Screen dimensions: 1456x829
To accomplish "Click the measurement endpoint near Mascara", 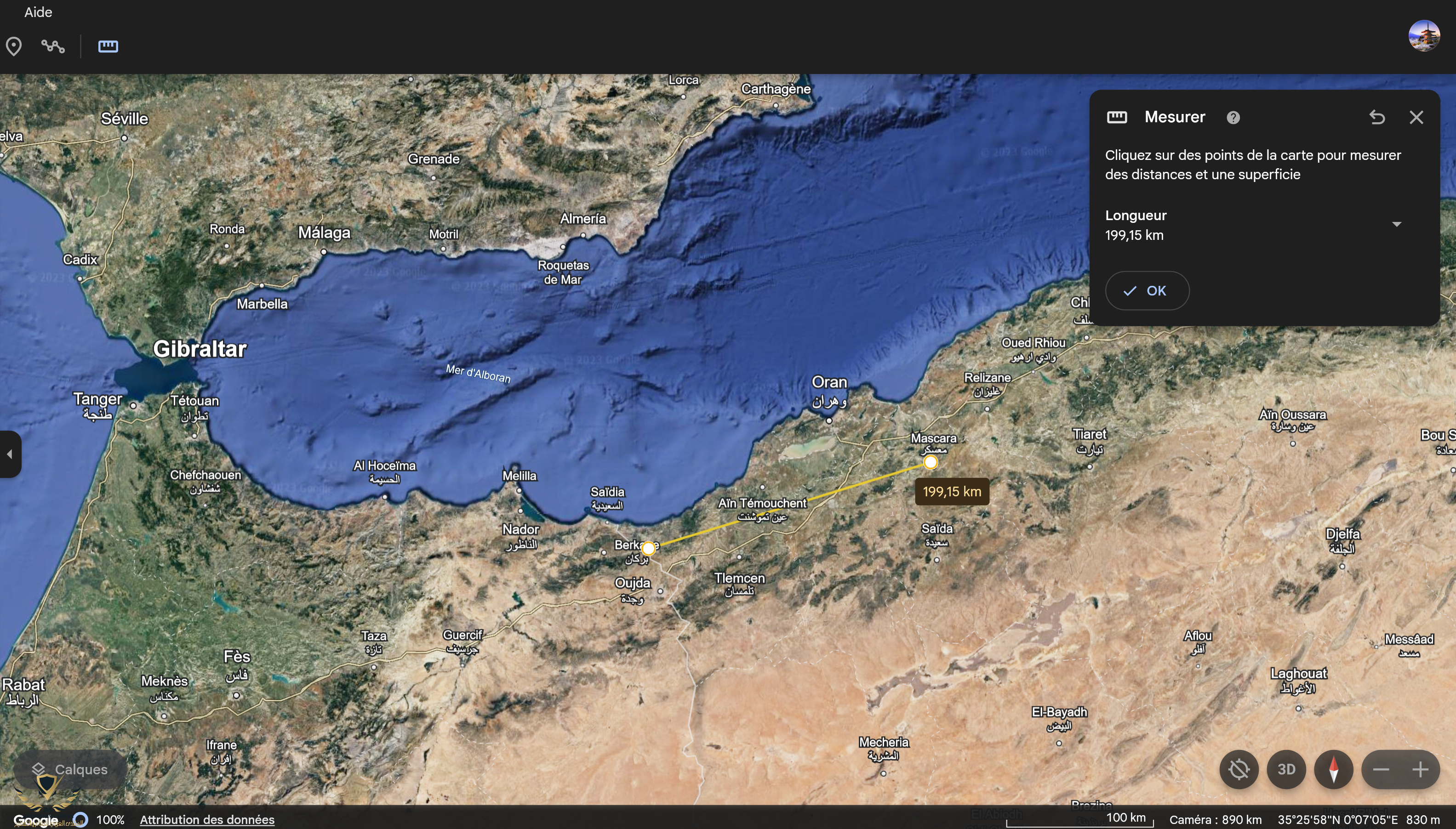I will tap(930, 462).
